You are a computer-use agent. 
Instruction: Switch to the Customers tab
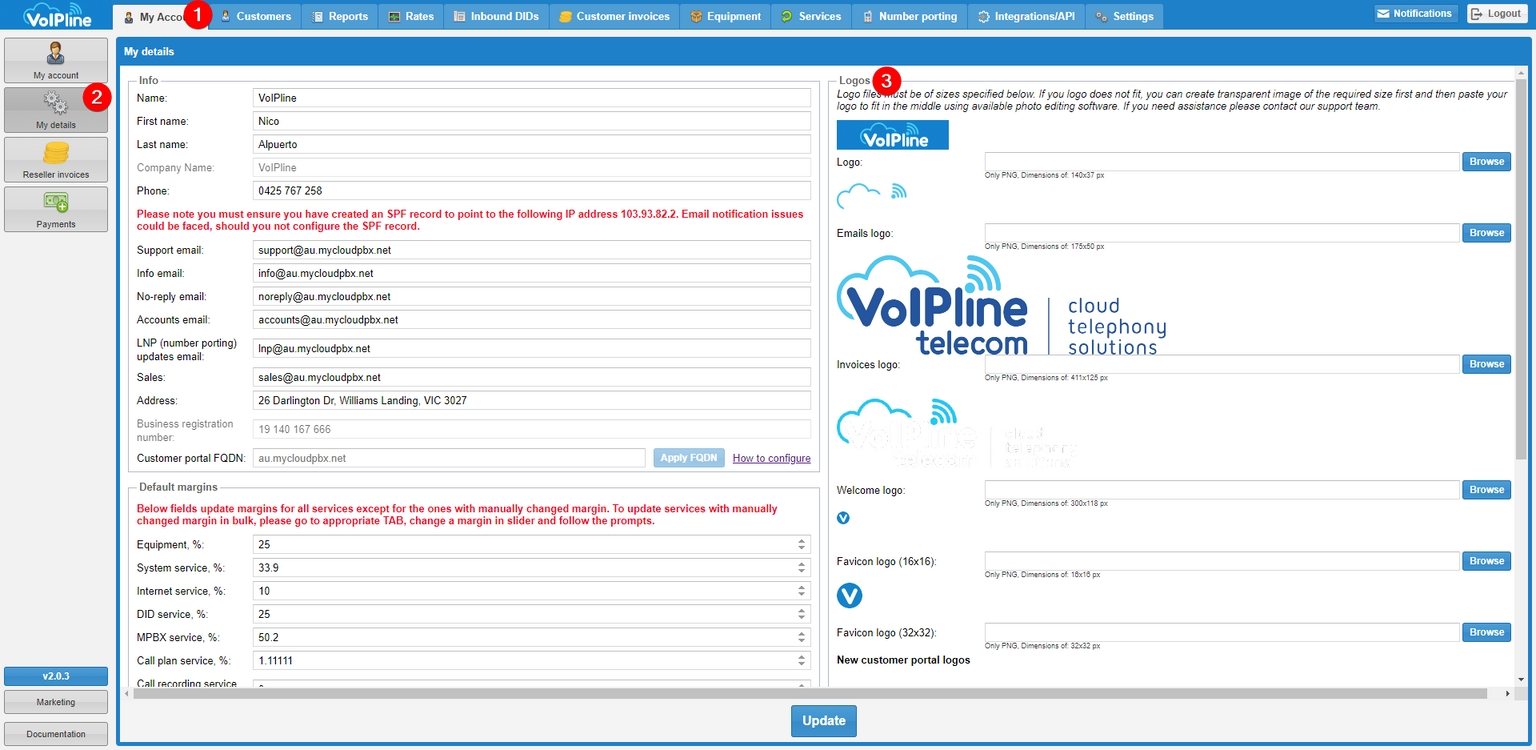tap(256, 16)
